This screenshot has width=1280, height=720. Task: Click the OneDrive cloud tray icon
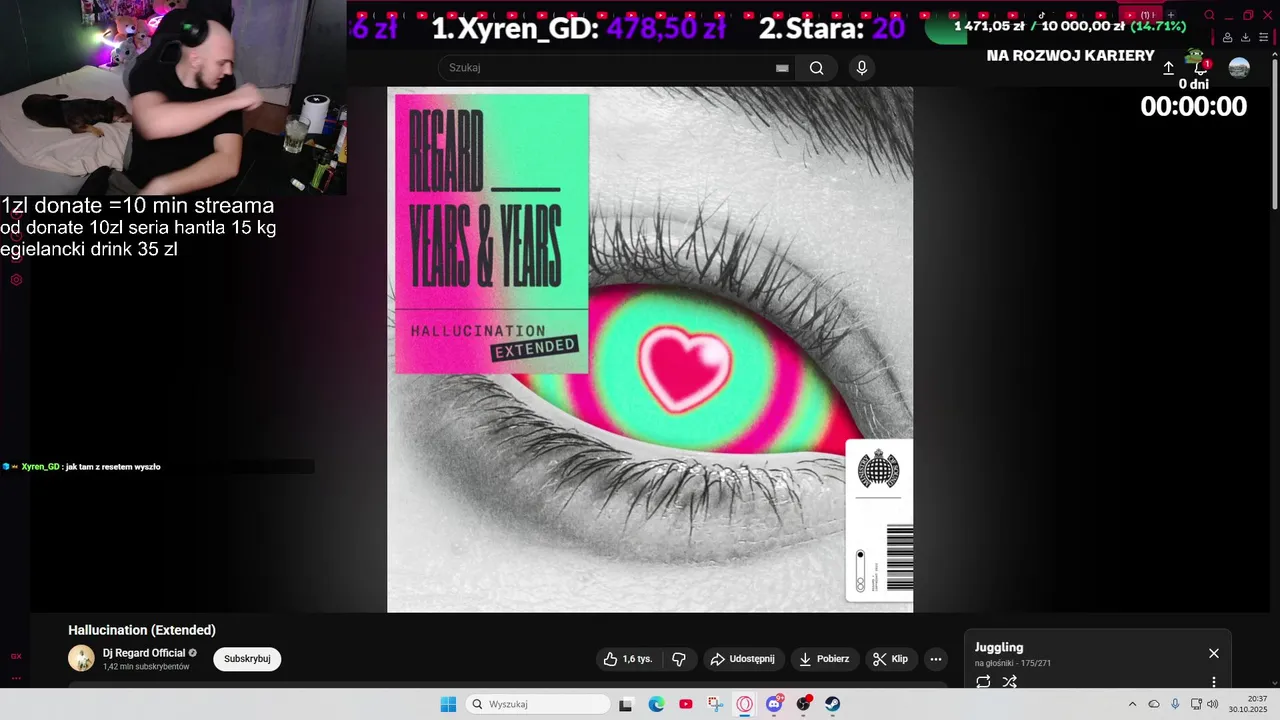(x=1154, y=704)
